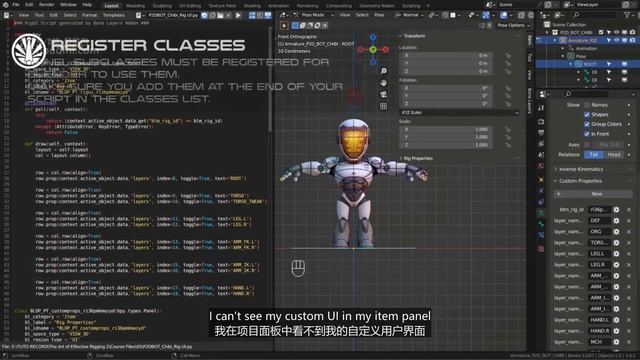Image resolution: width=640 pixels, height=360 pixels.
Task: Switch orthographic/perspective grid gizmo
Action: pyautogui.click(x=383, y=107)
